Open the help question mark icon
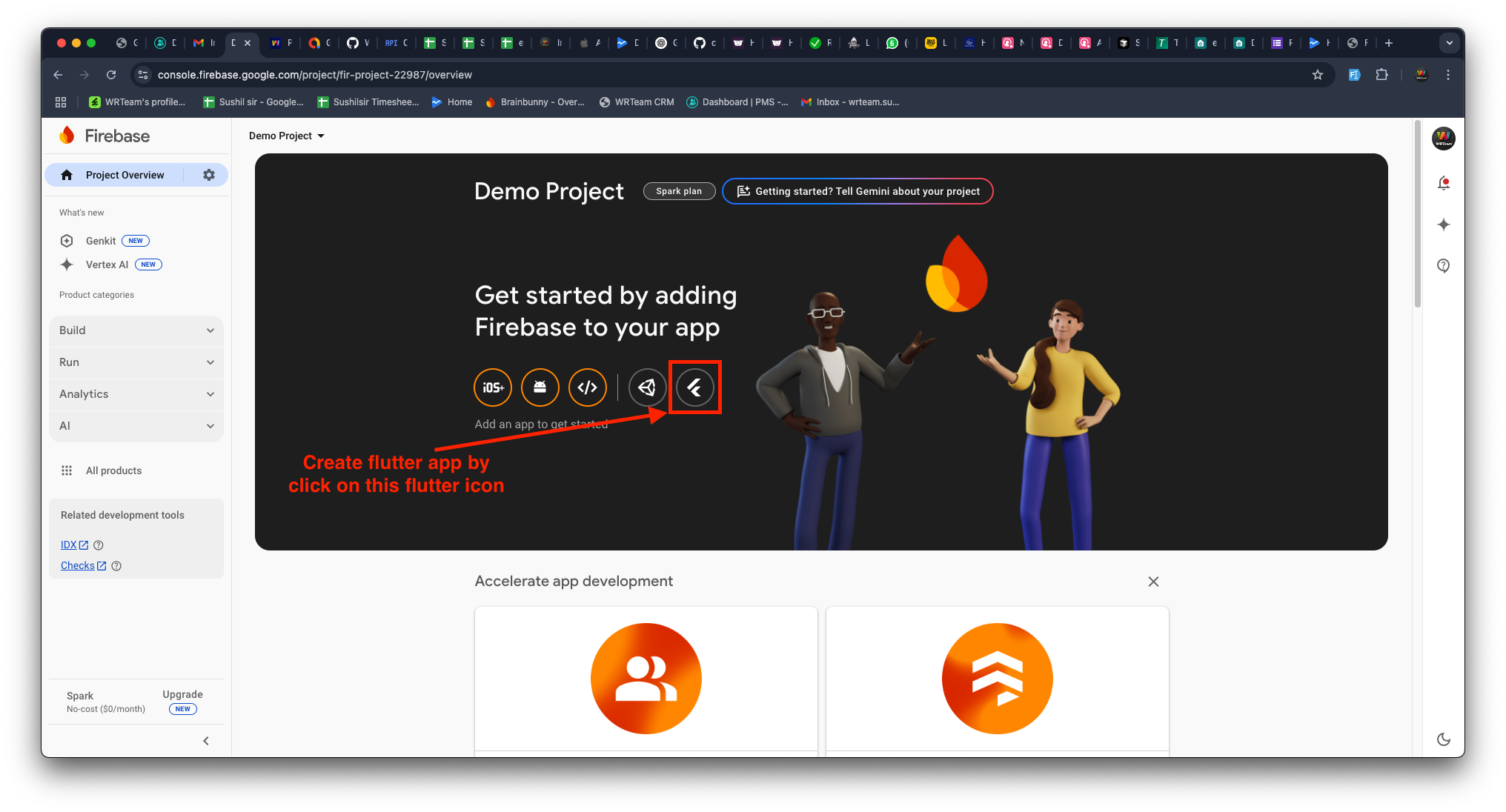This screenshot has width=1506, height=812. pos(1443,265)
